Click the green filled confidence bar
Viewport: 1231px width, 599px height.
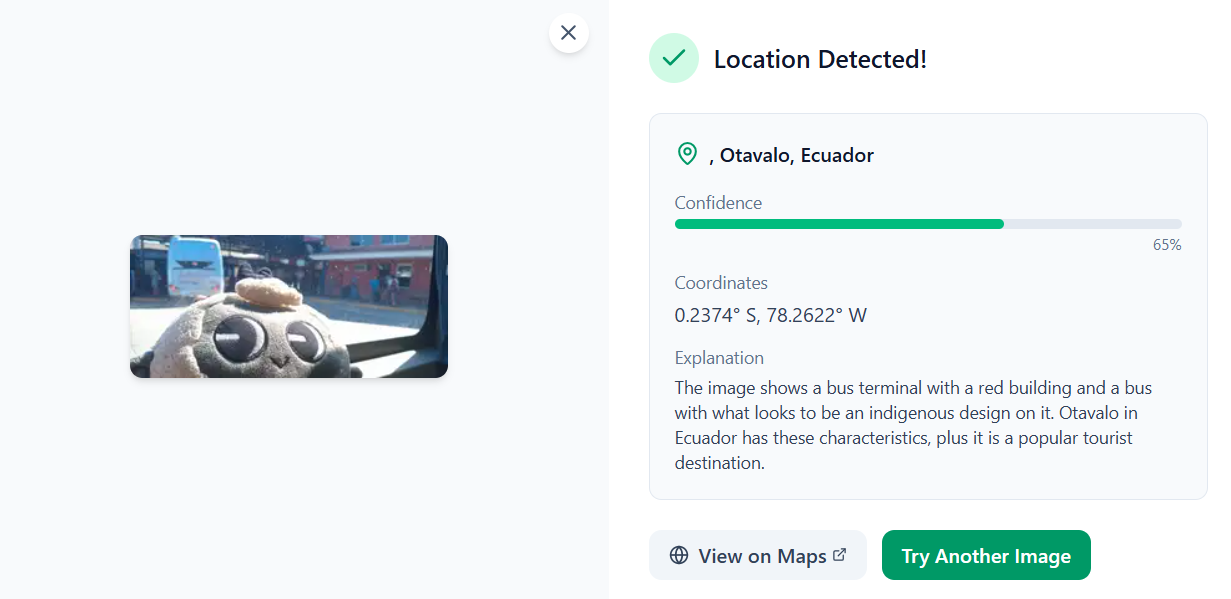(x=838, y=224)
